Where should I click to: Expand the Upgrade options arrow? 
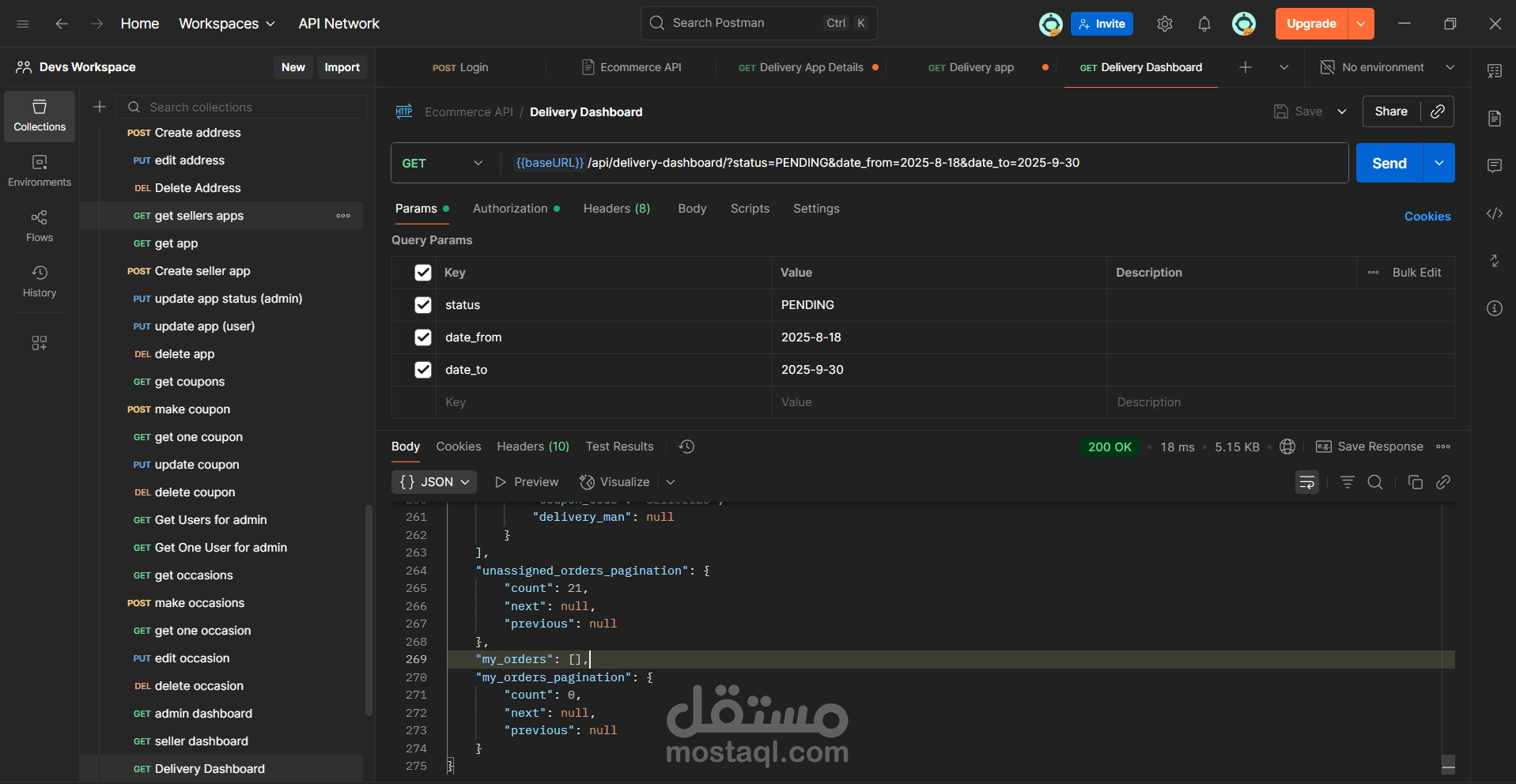1361,24
